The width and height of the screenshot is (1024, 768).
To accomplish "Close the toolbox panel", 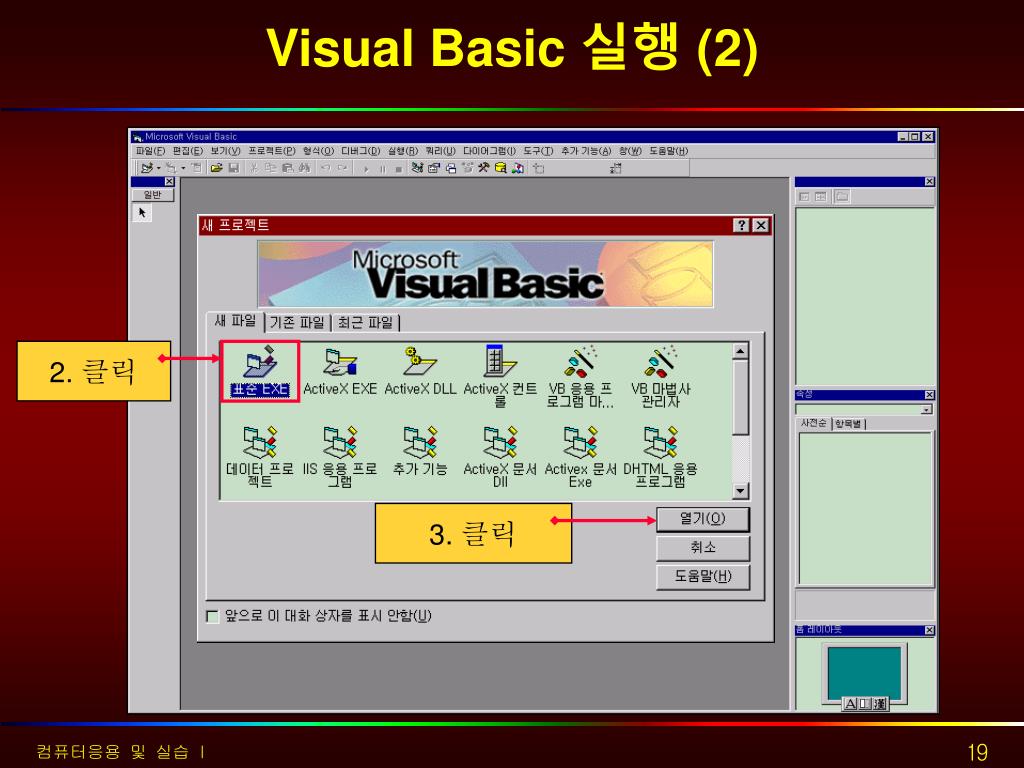I will (x=169, y=182).
